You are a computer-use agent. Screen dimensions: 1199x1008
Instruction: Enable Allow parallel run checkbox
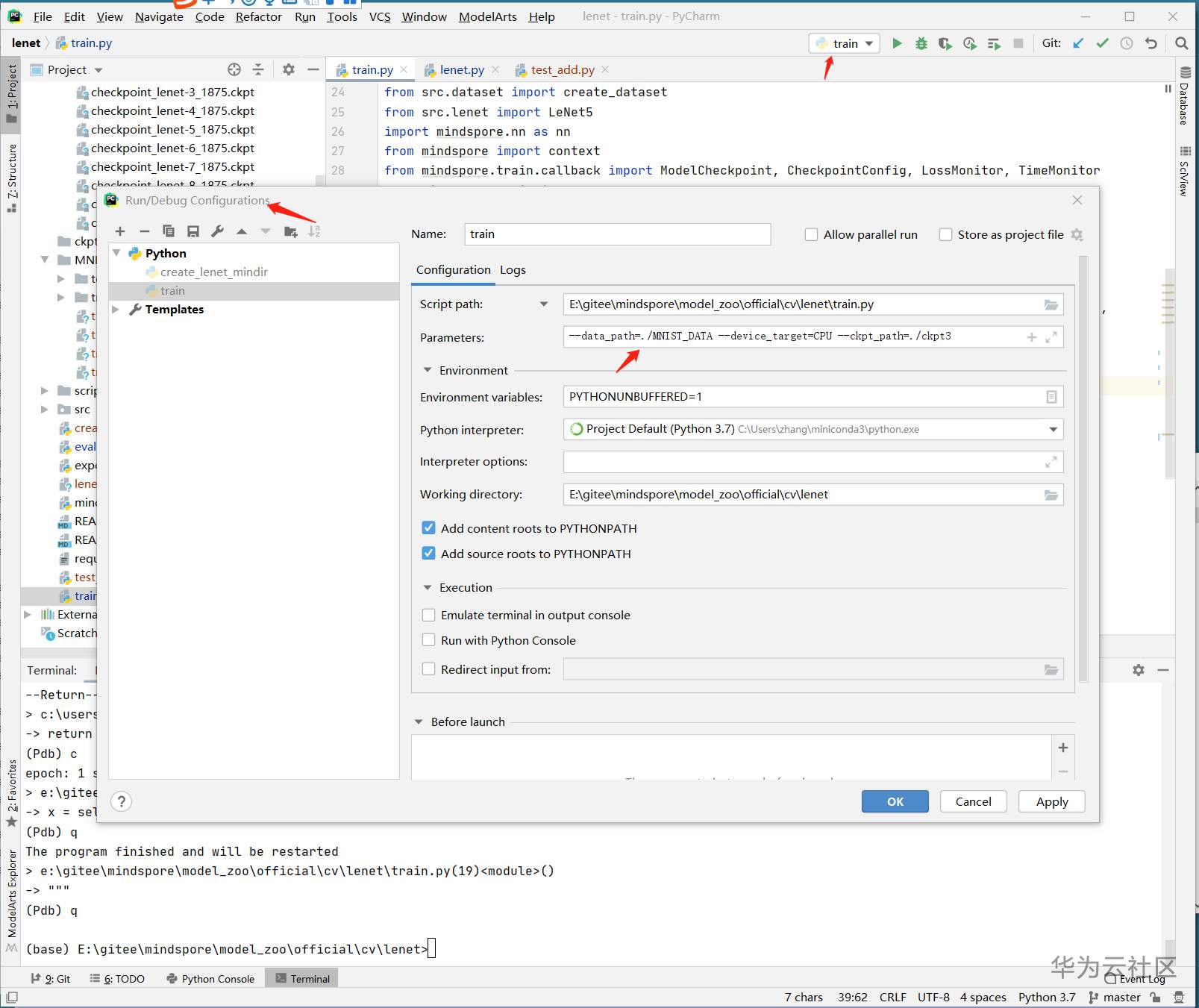click(x=811, y=234)
